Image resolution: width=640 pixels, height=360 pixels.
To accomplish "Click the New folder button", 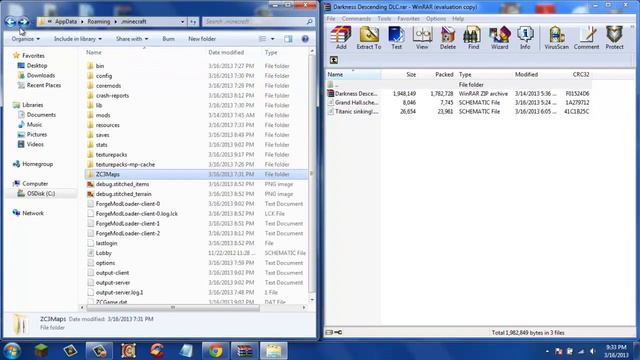I will point(202,39).
